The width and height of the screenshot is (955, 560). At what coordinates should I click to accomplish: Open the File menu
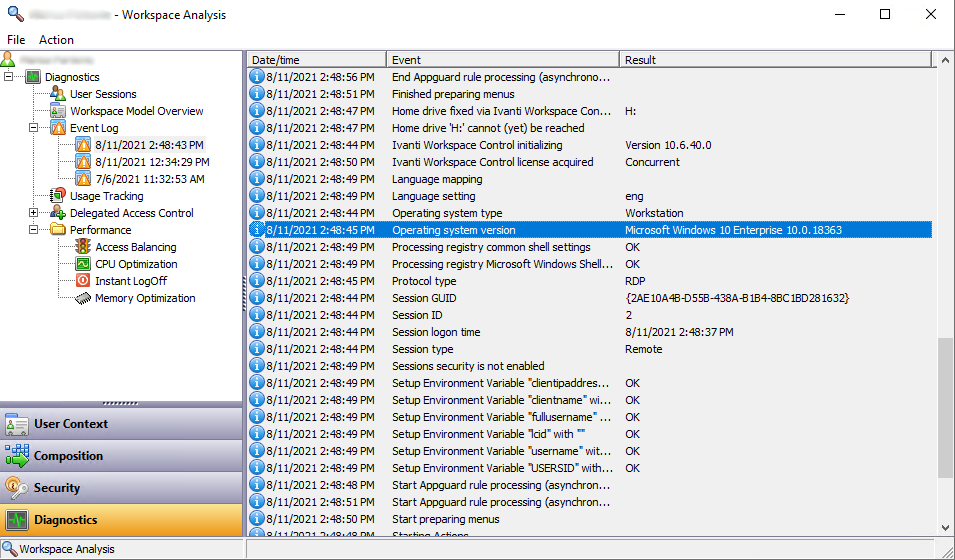(16, 40)
